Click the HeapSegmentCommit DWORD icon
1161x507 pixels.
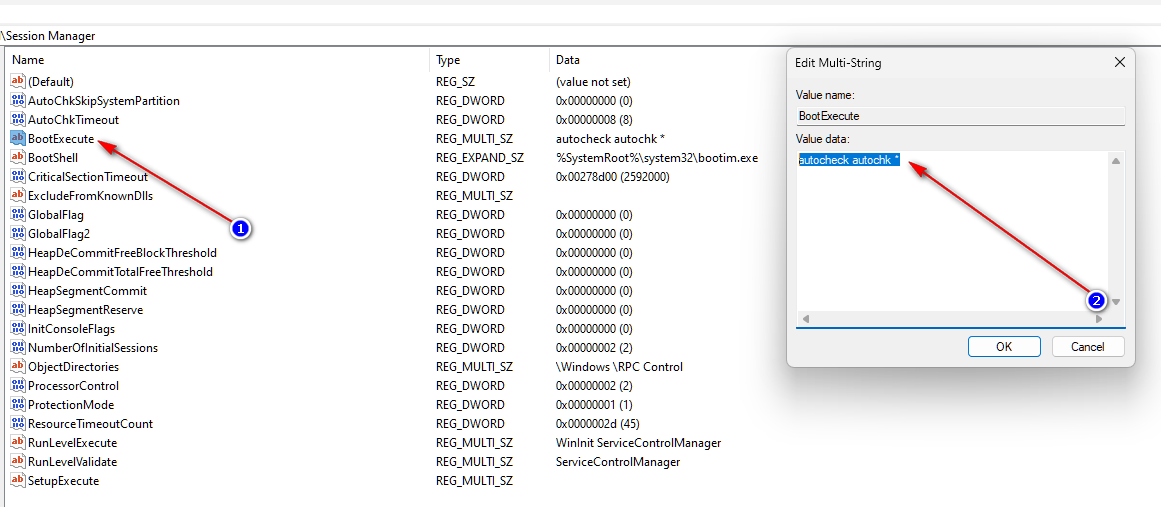pos(18,290)
